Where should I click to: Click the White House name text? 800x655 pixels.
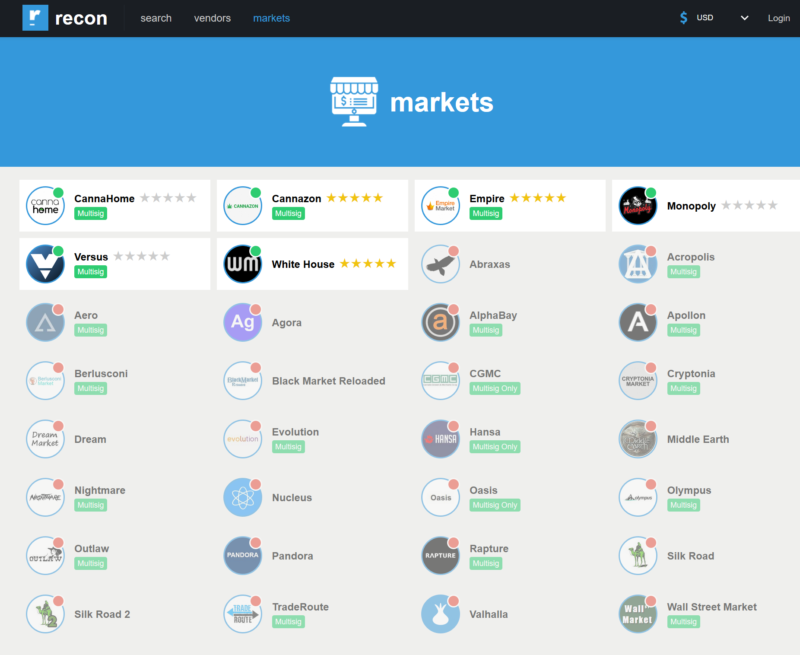point(303,264)
